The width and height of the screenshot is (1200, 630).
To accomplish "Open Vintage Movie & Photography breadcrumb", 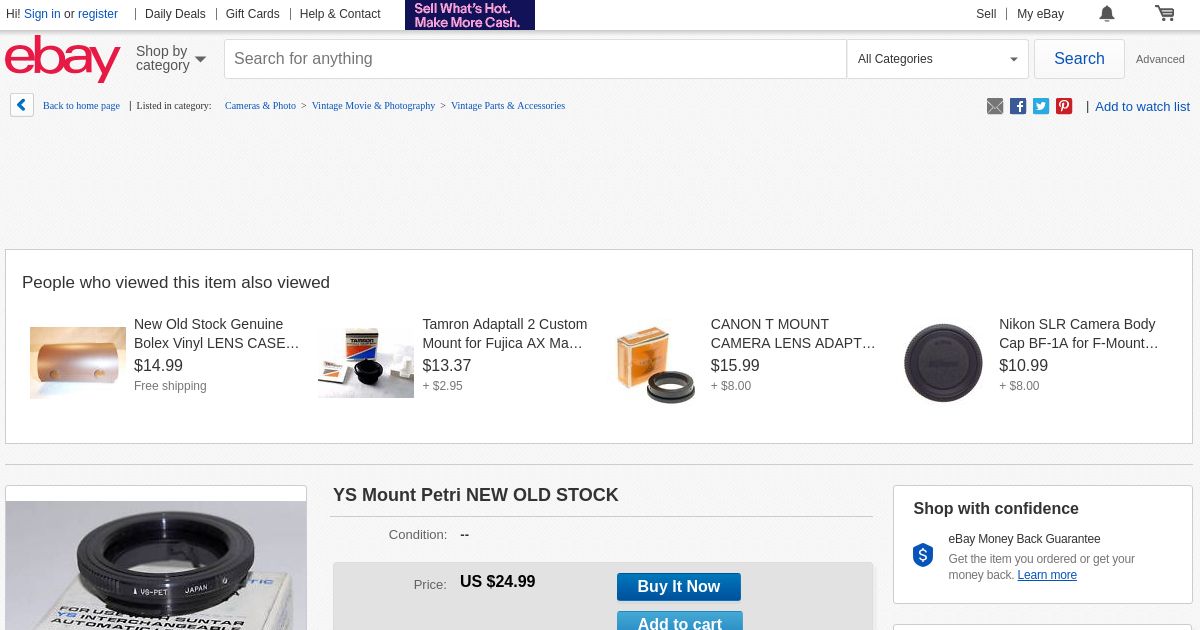I will point(373,105).
